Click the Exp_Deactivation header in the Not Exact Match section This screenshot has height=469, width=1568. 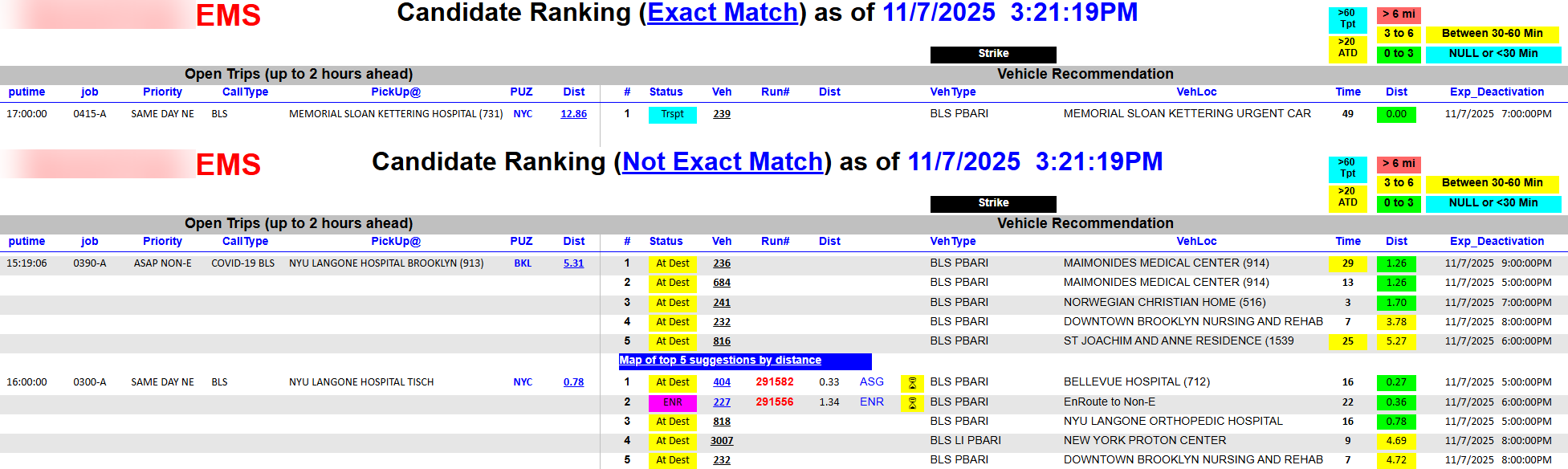tap(1497, 242)
